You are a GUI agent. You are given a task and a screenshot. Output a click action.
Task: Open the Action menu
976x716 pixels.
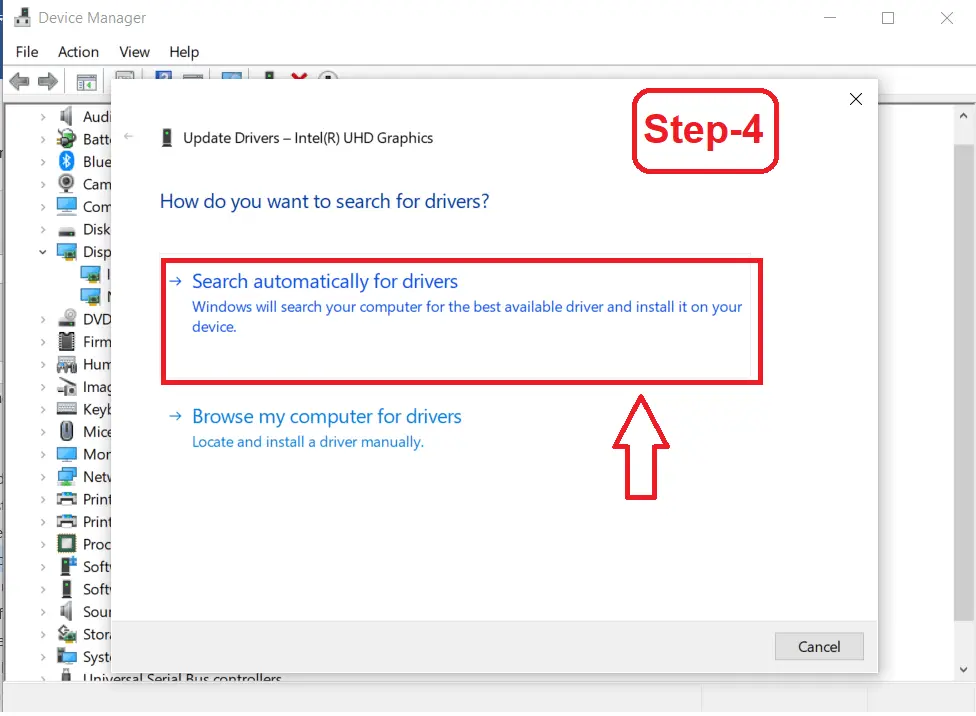[x=78, y=52]
